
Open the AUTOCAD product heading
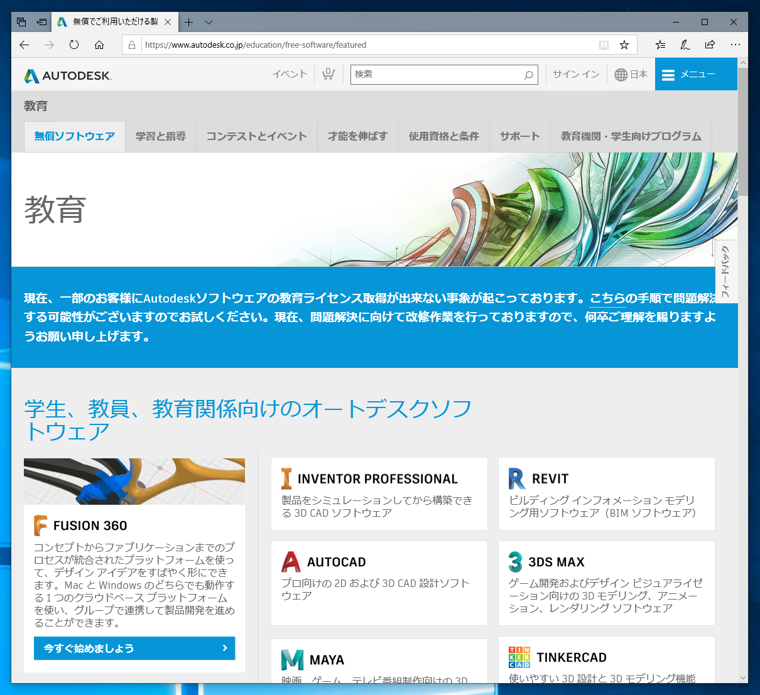click(x=336, y=562)
